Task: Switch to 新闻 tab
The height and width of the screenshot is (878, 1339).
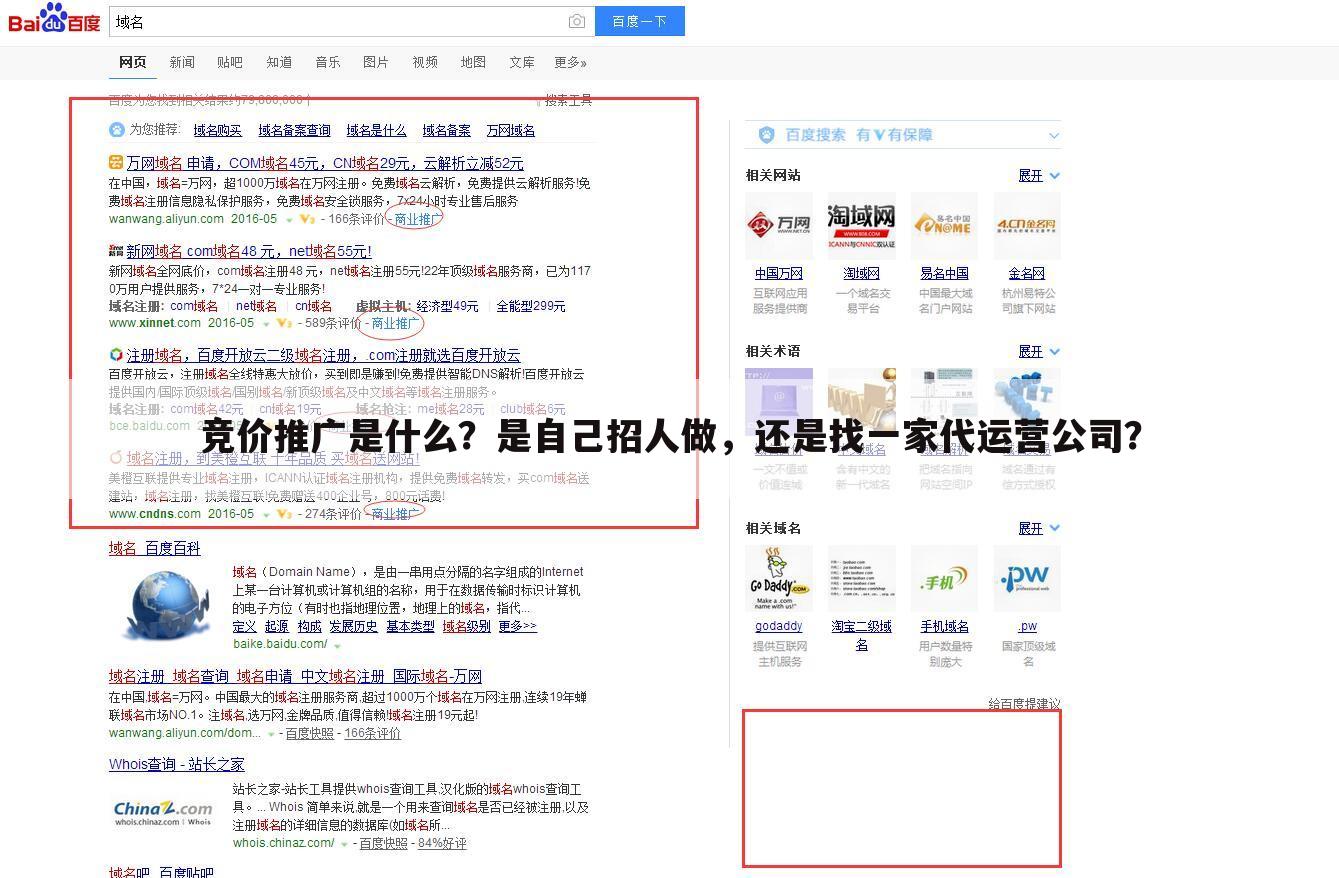Action: point(182,62)
